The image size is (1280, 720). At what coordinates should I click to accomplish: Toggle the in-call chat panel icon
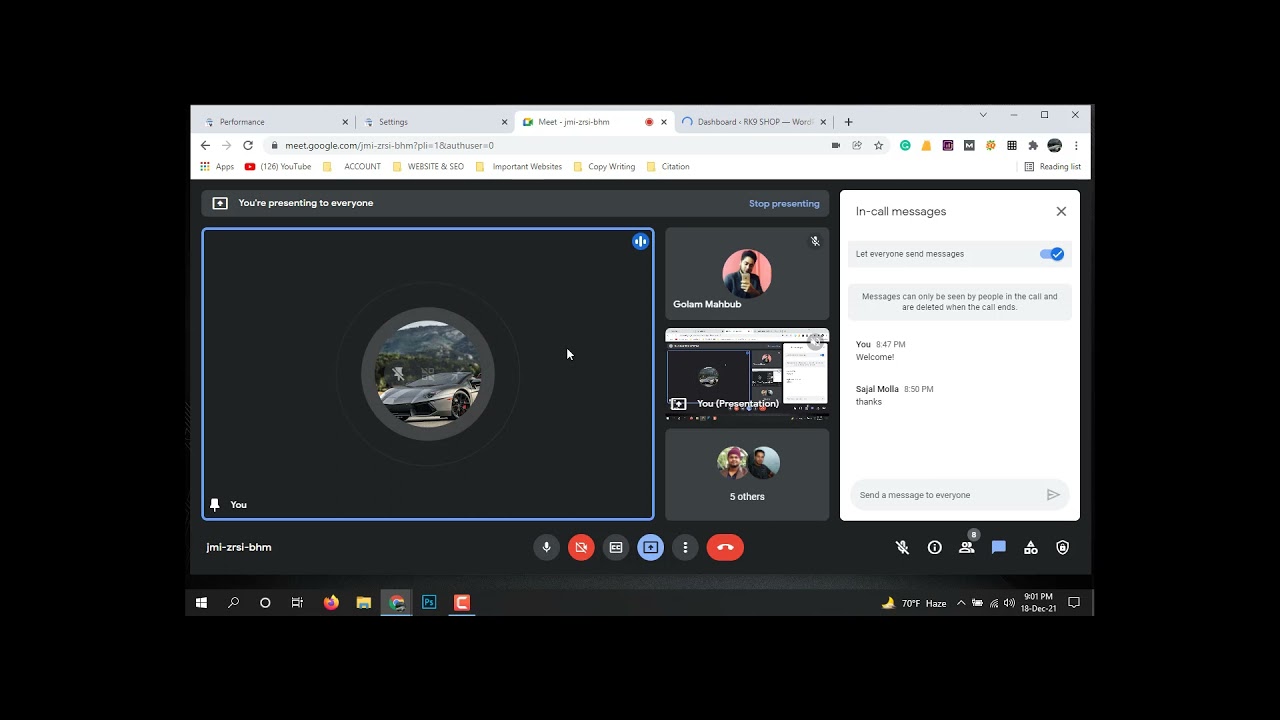pos(998,548)
